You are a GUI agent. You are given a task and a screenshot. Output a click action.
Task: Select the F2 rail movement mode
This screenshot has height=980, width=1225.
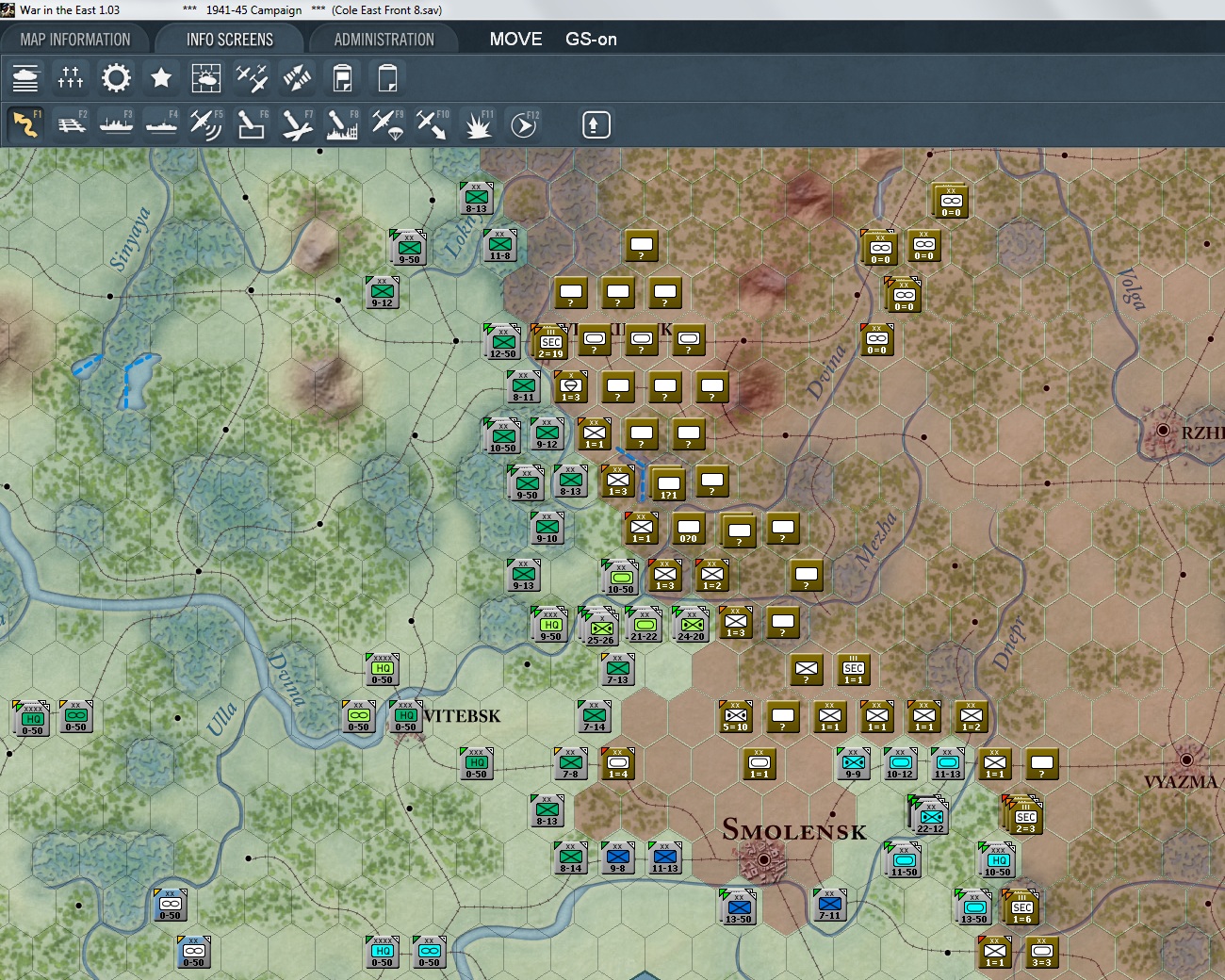point(71,124)
